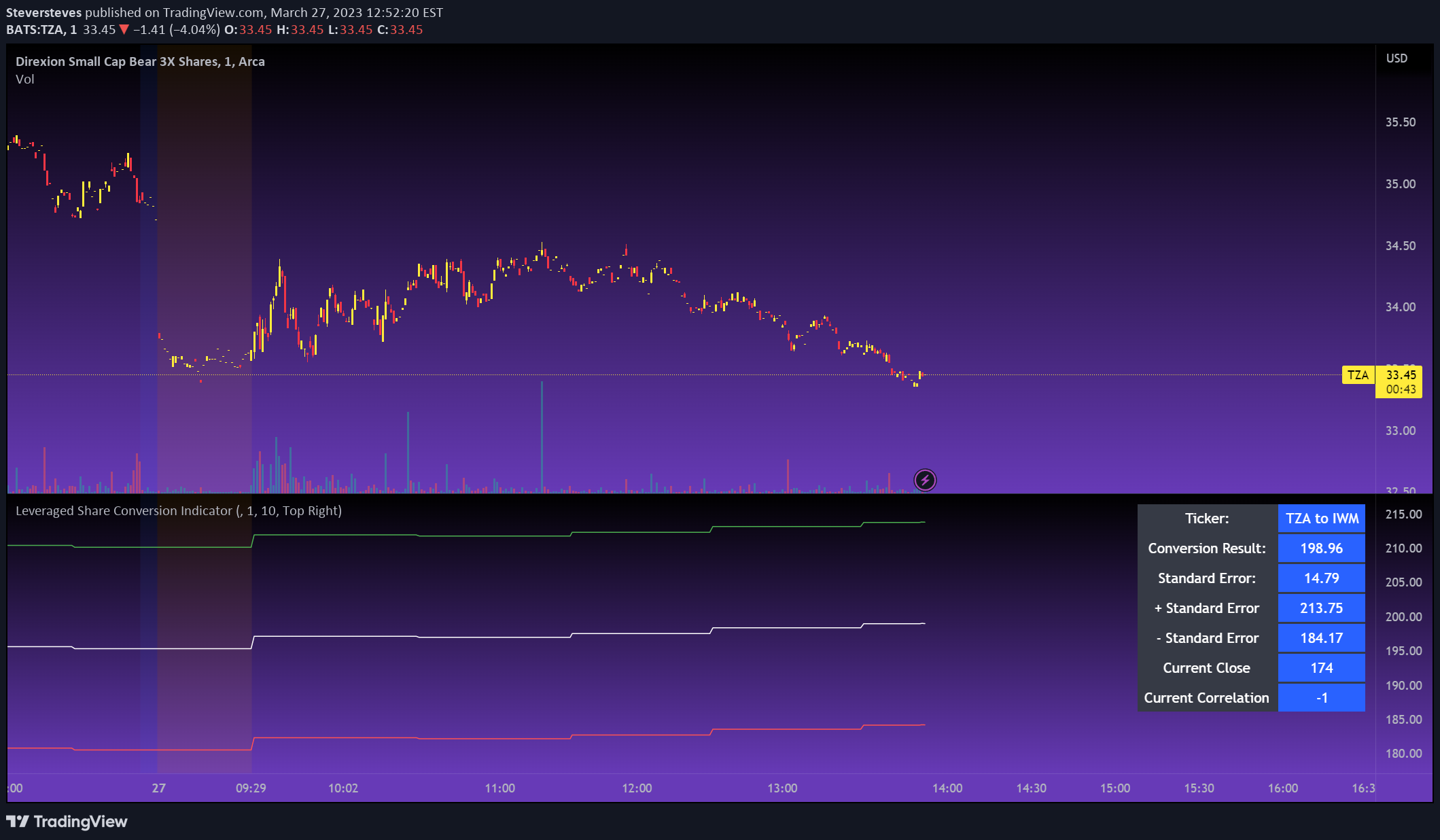Click the 'Current Close' table label
This screenshot has height=840, width=1440.
coord(1207,668)
